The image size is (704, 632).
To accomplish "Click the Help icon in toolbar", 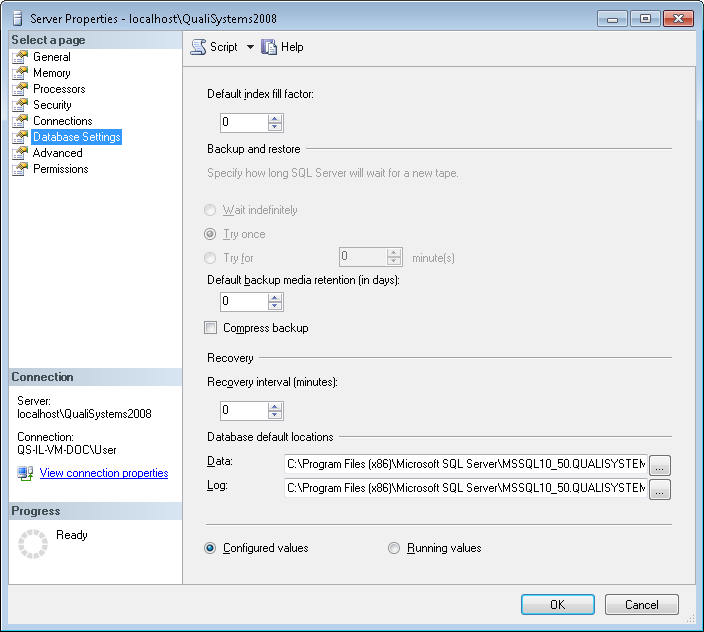I will [268, 47].
